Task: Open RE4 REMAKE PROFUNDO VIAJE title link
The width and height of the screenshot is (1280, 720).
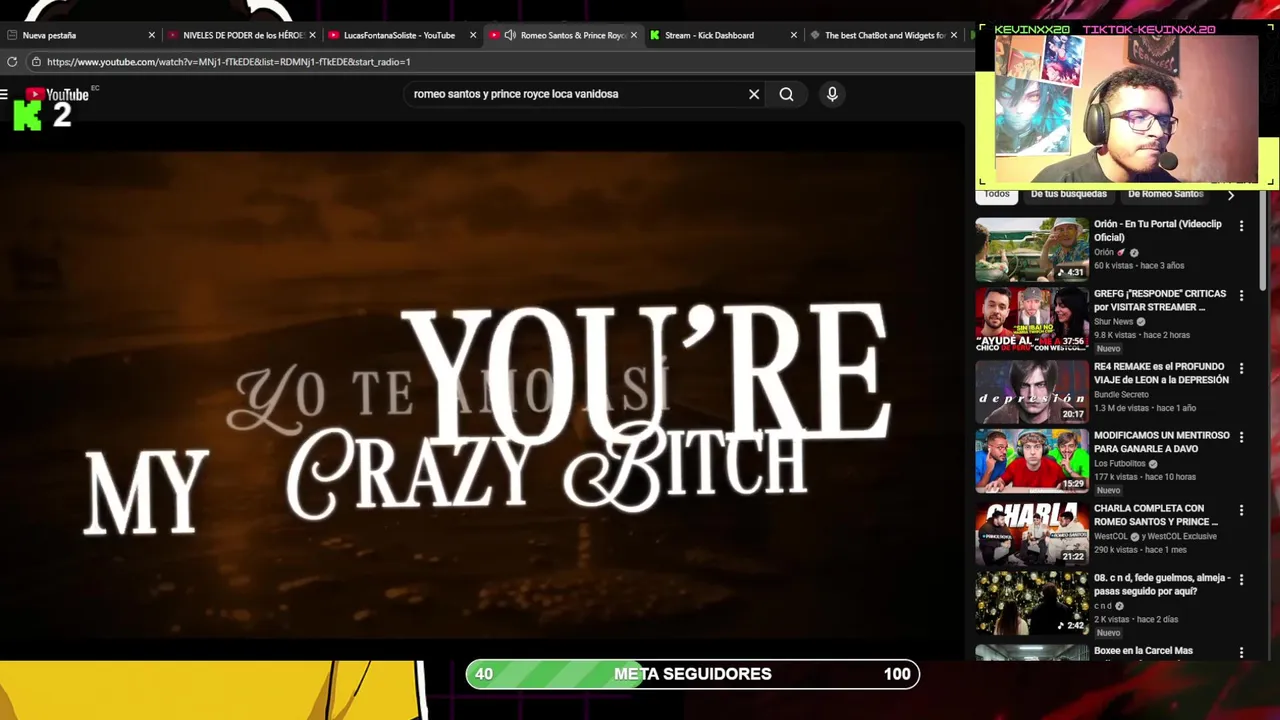Action: tap(1161, 373)
